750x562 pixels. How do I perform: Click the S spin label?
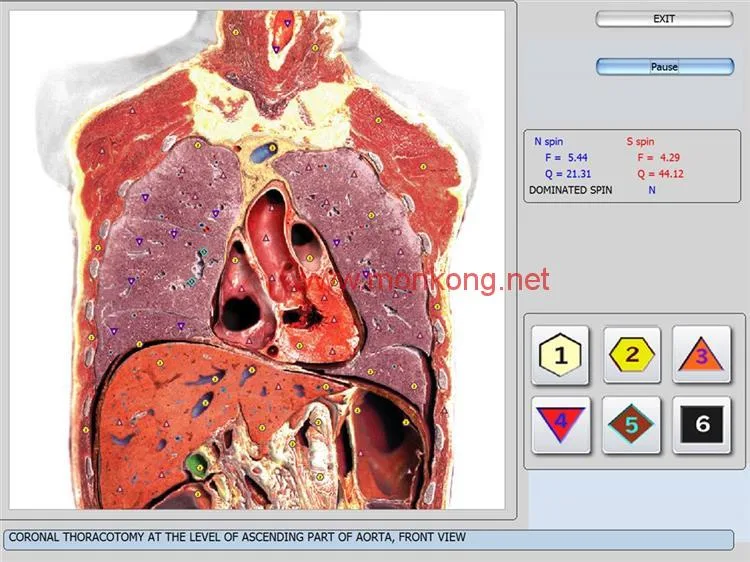point(640,142)
